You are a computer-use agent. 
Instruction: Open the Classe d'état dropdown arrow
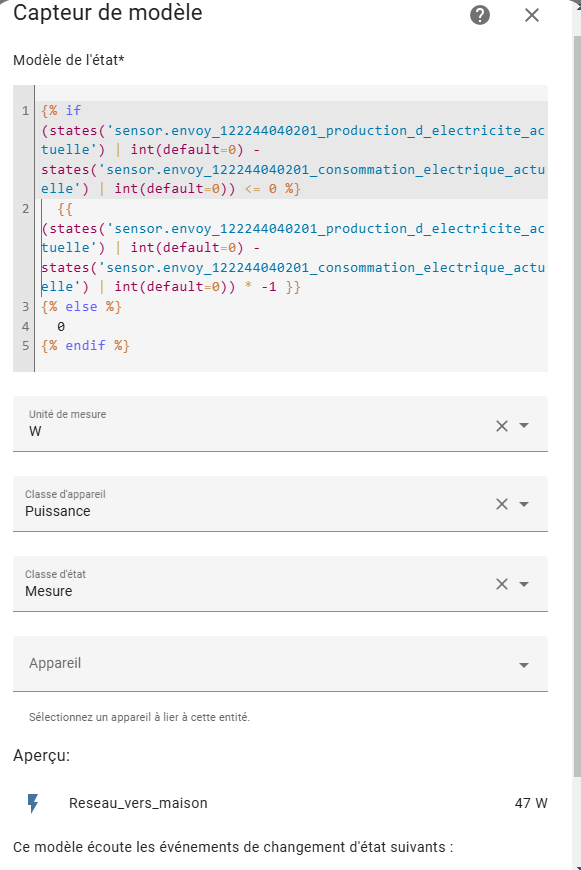(524, 584)
